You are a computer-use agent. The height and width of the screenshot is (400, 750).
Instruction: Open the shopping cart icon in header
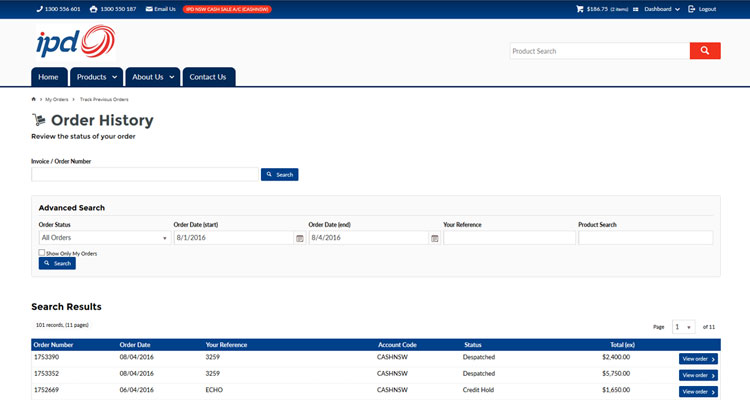[580, 9]
